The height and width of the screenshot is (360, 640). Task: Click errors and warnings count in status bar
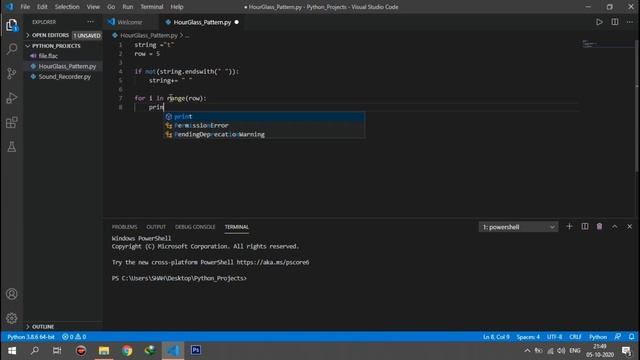74,337
